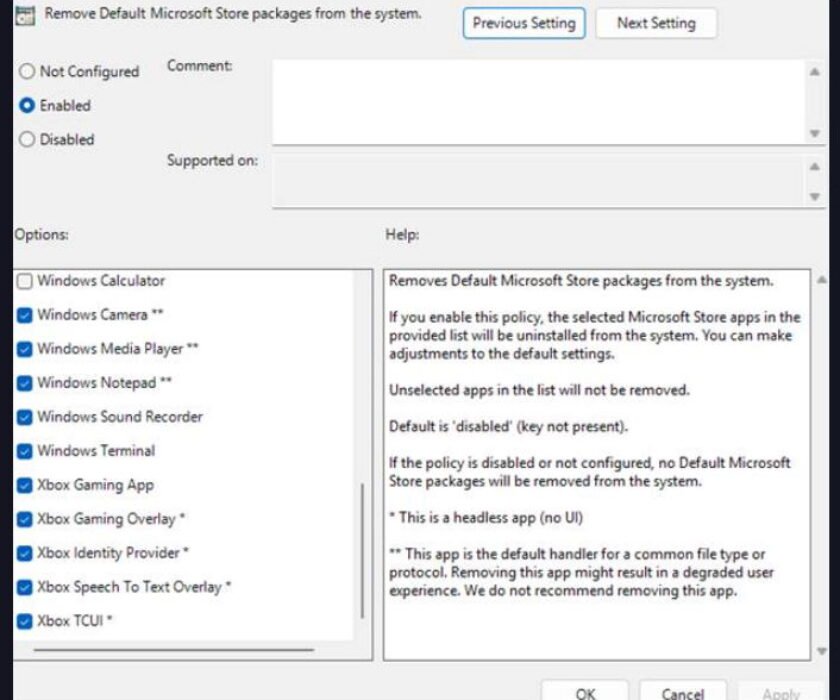Viewport: 840px width, 700px height.
Task: Click the OK button
Action: pos(584,692)
